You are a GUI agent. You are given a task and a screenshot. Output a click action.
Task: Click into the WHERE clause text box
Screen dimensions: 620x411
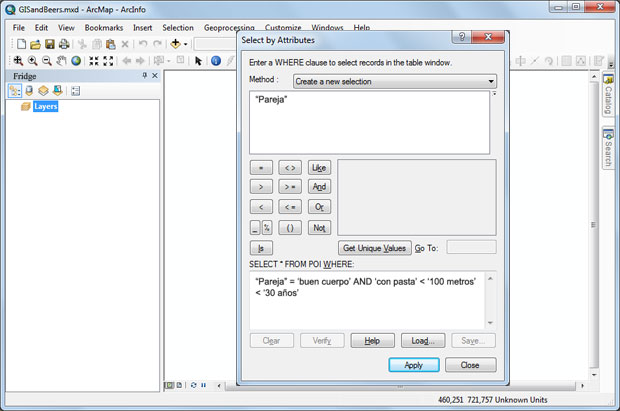pyautogui.click(x=367, y=301)
